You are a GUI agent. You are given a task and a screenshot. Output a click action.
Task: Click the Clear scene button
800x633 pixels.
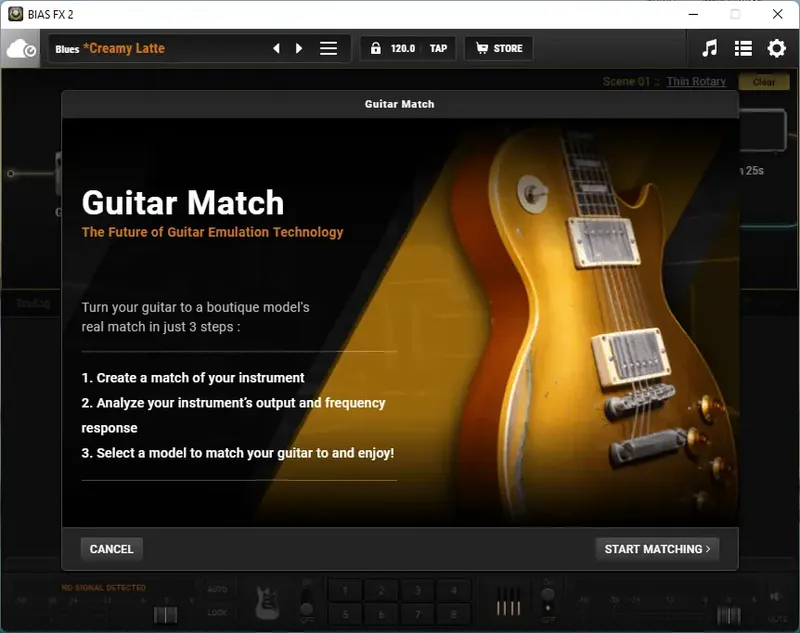pos(764,82)
